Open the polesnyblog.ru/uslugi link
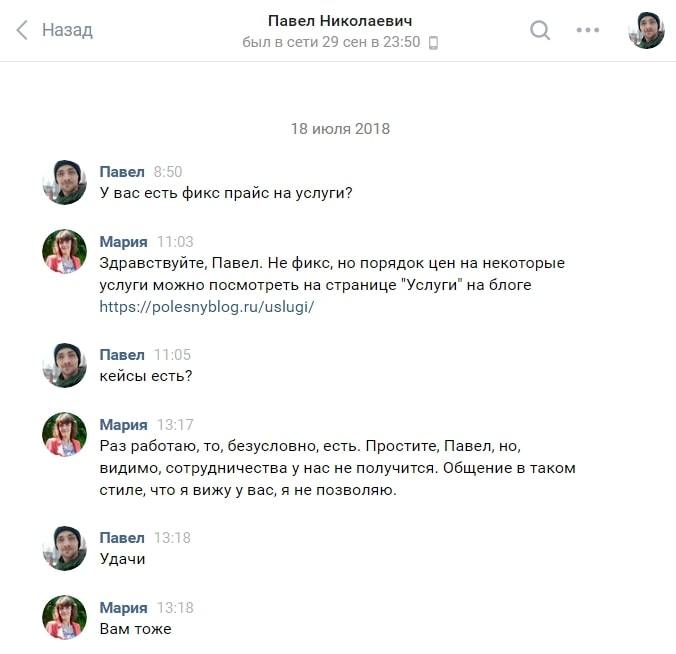Viewport: 676px width, 654px height. (x=207, y=307)
